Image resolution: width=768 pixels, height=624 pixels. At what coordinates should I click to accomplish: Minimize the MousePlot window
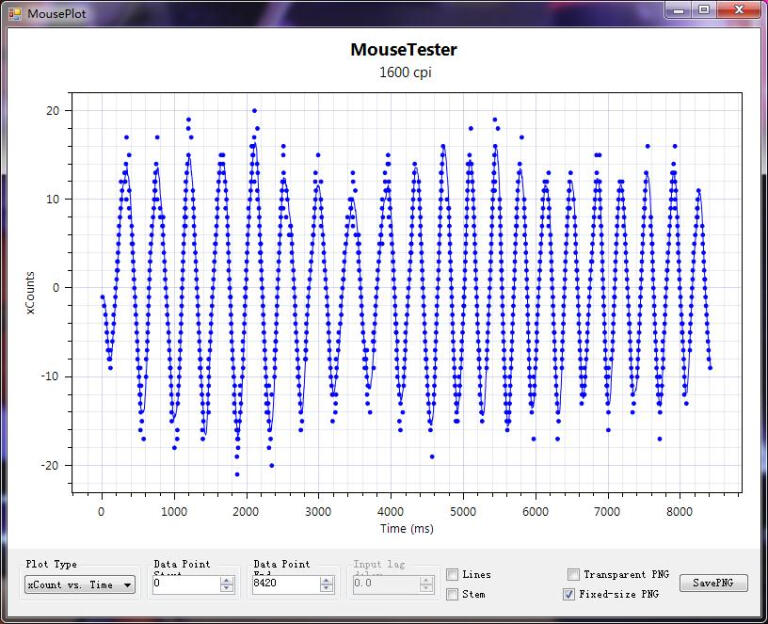pos(680,10)
